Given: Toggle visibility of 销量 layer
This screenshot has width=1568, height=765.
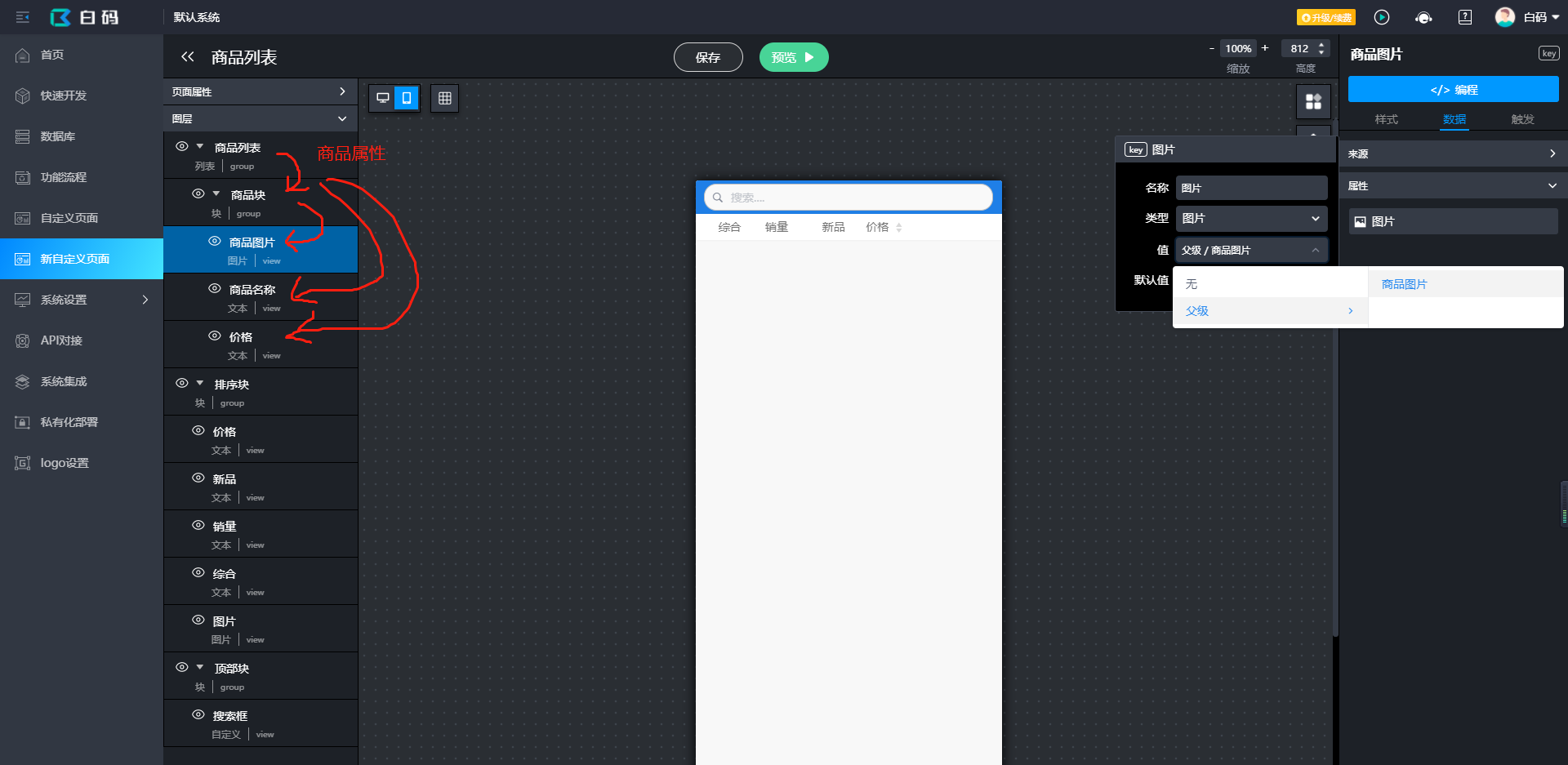Looking at the screenshot, I should pos(198,526).
